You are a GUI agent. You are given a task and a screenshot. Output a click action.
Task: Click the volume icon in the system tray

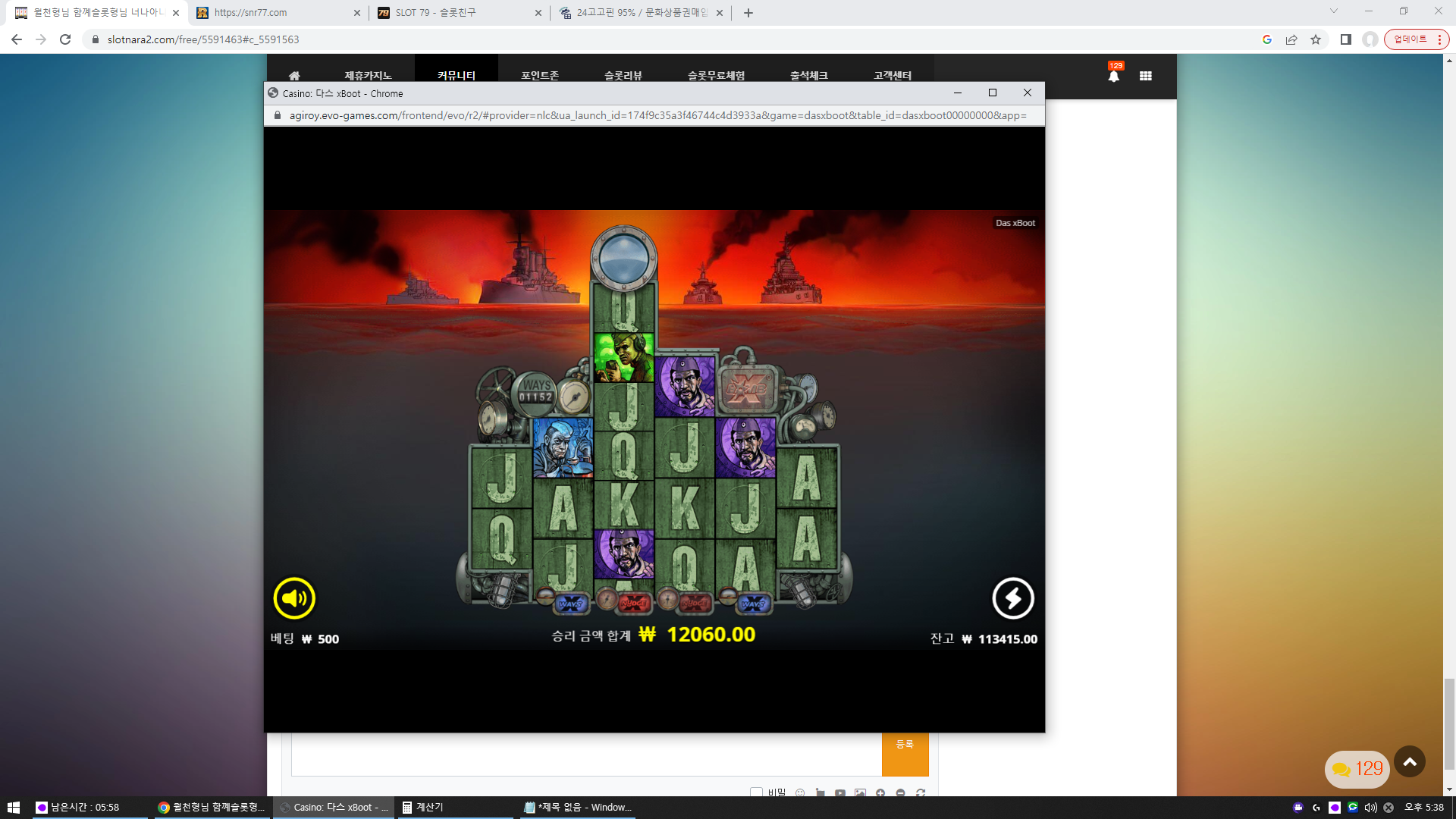pyautogui.click(x=1370, y=808)
